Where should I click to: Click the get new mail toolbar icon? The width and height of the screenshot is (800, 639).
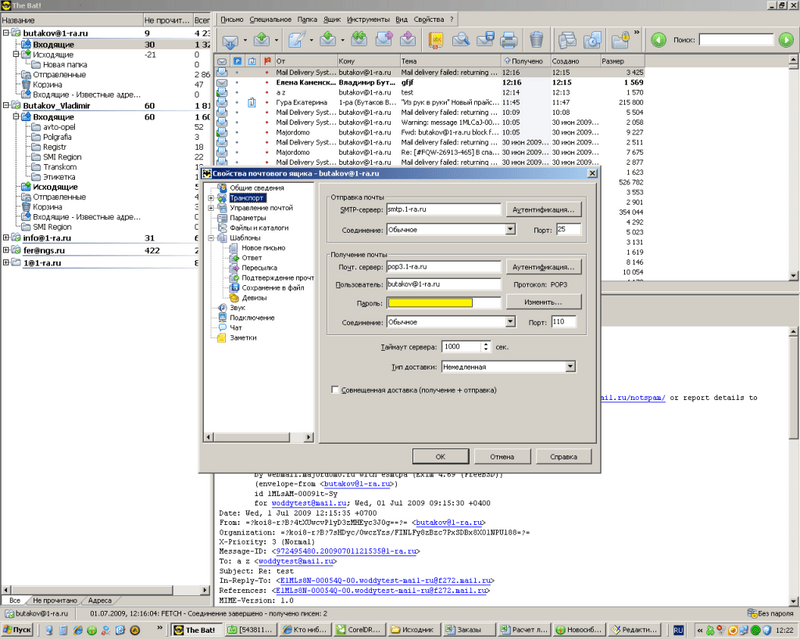(x=231, y=40)
